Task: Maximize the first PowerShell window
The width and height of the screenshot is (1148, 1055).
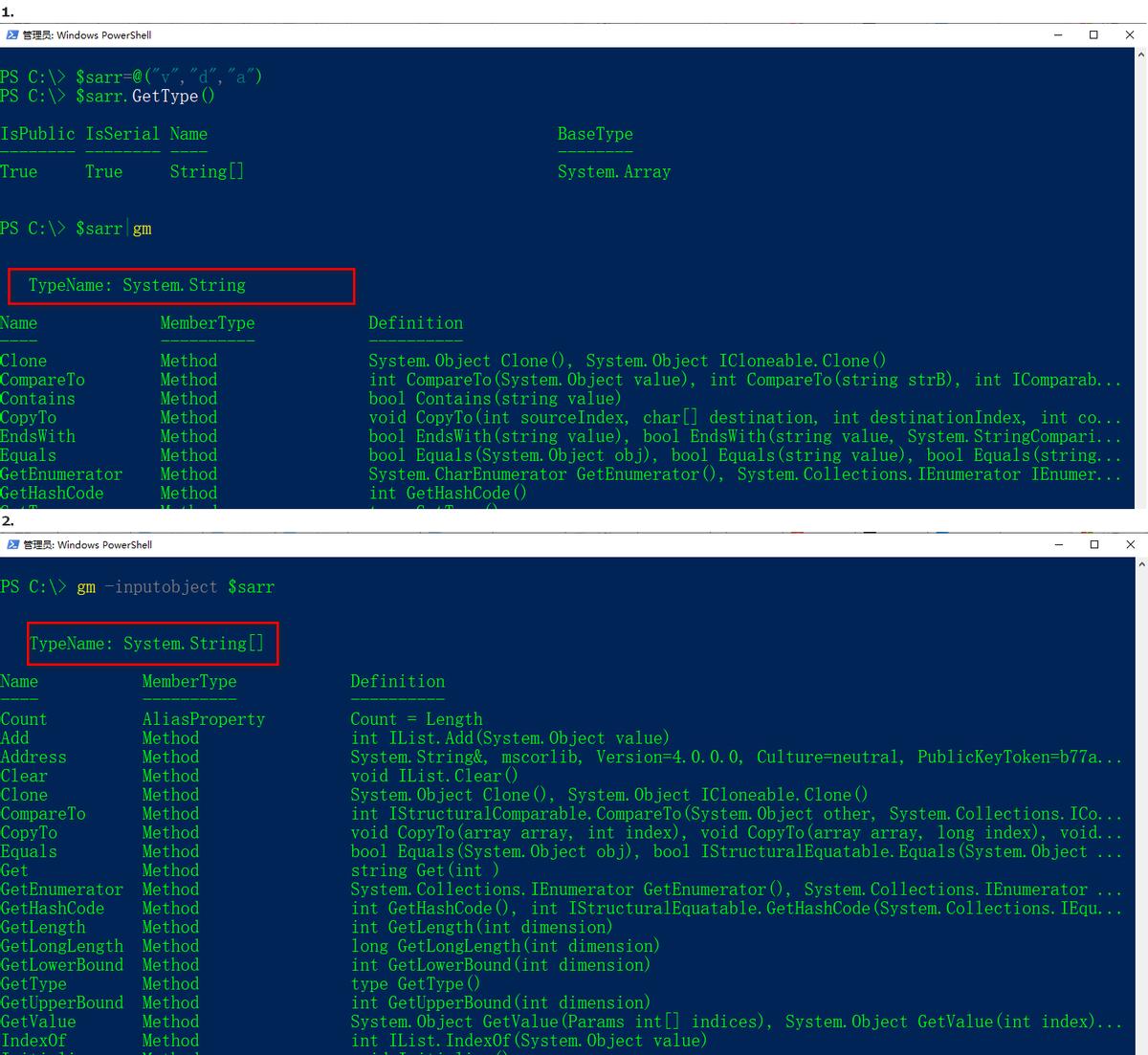Action: [x=1093, y=35]
